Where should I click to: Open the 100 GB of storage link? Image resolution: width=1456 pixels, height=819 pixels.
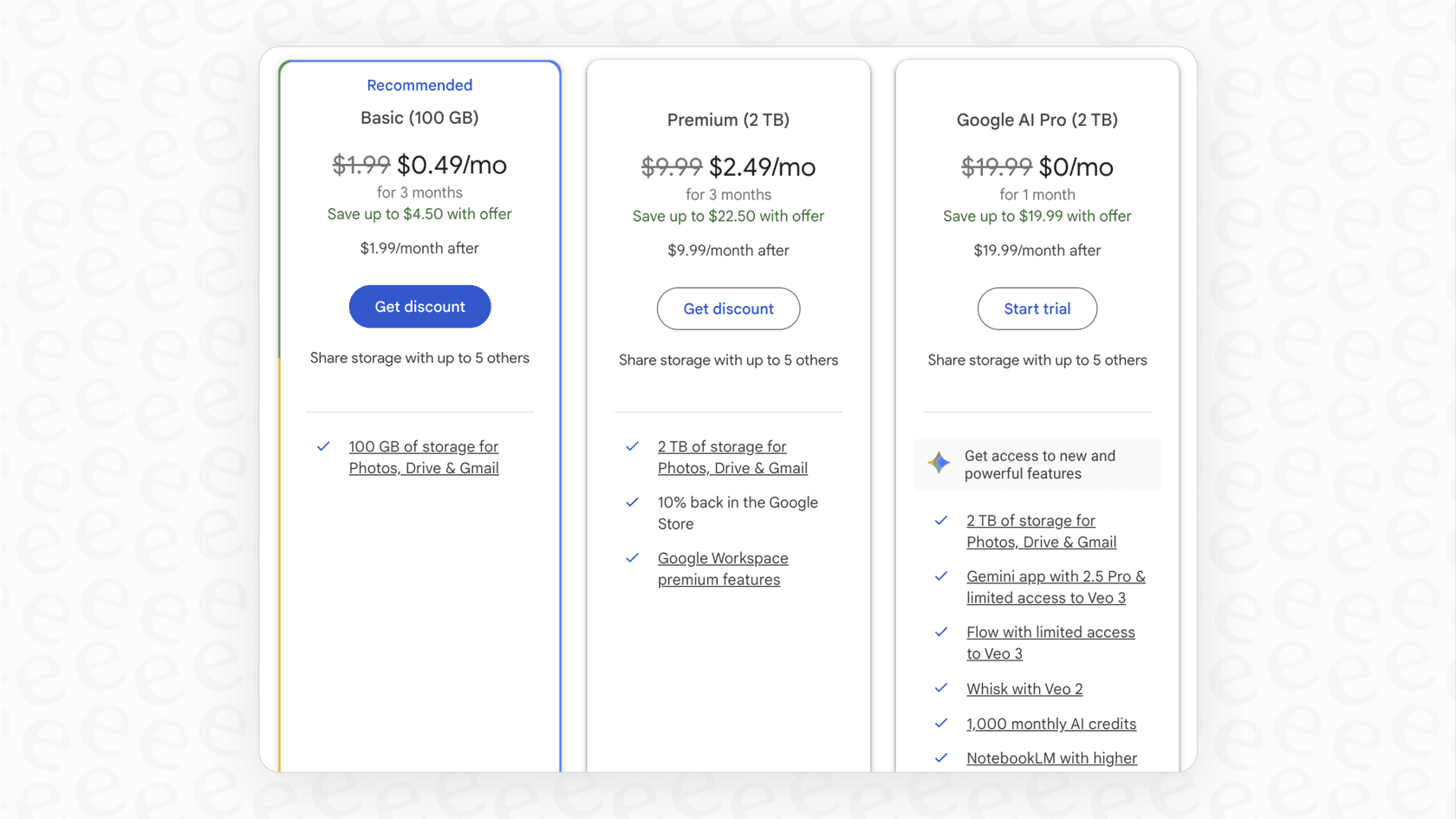pyautogui.click(x=424, y=457)
